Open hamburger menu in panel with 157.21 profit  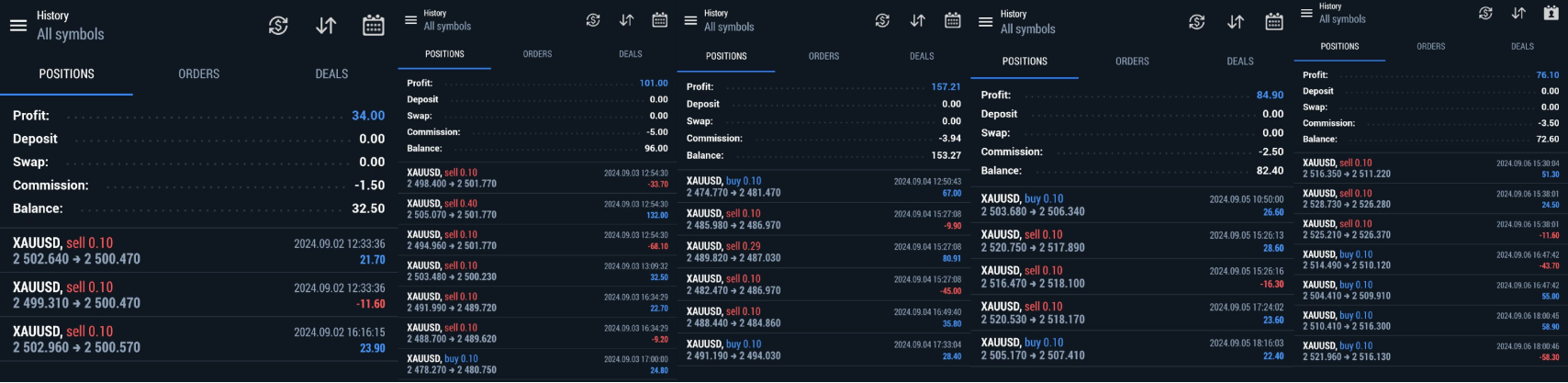click(x=690, y=20)
